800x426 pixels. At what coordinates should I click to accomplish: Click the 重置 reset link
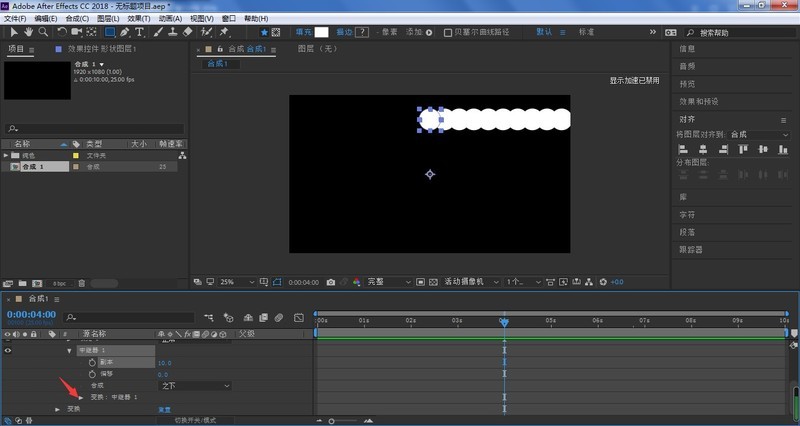pos(164,409)
